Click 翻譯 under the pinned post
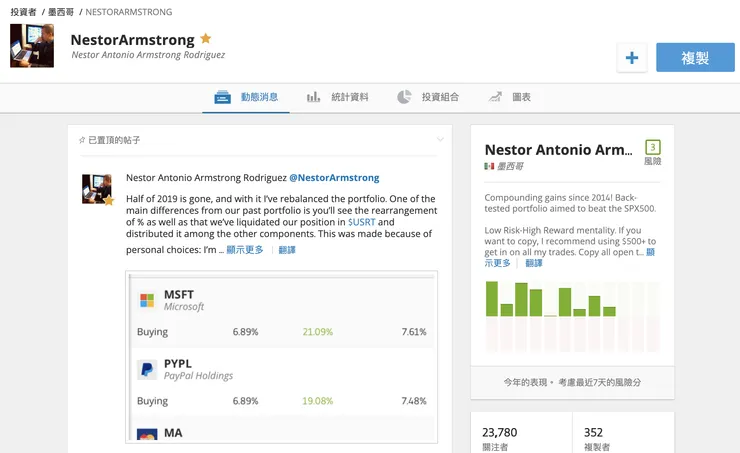This screenshot has width=740, height=453. pyautogui.click(x=287, y=250)
